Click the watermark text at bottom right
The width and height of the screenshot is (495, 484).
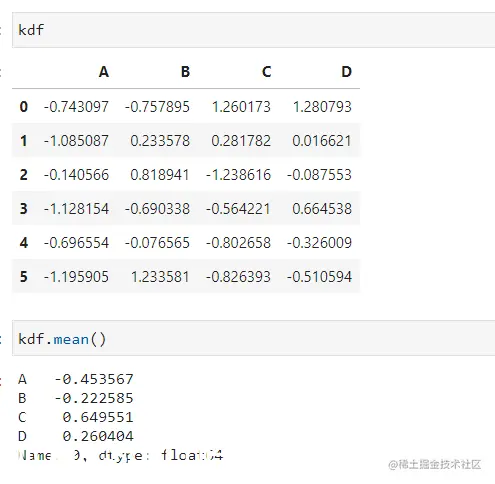435,464
